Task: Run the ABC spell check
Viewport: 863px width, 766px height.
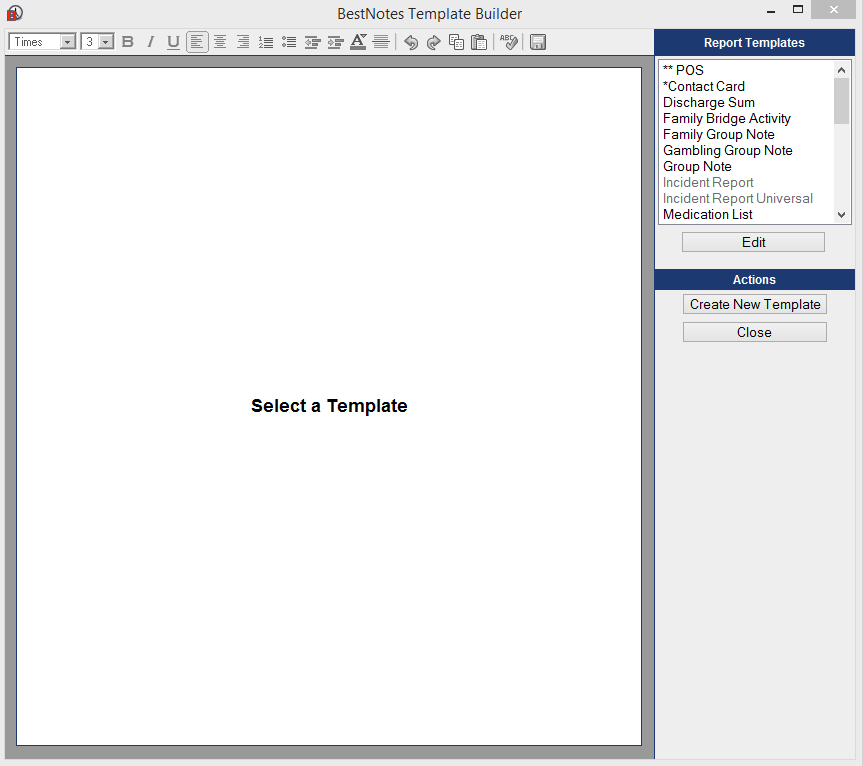Action: coord(509,42)
